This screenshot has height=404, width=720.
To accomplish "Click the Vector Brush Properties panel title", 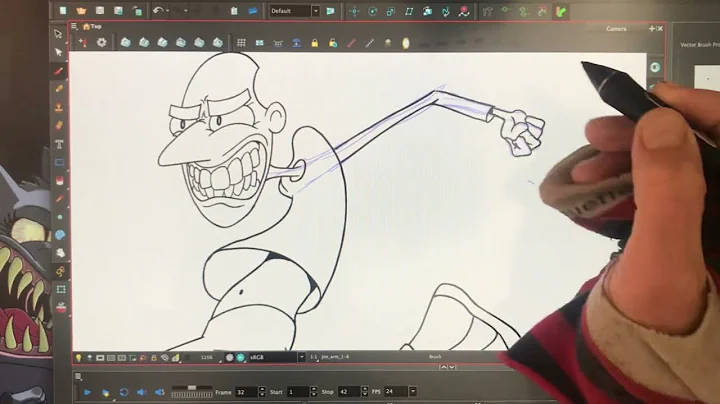I will click(x=700, y=45).
